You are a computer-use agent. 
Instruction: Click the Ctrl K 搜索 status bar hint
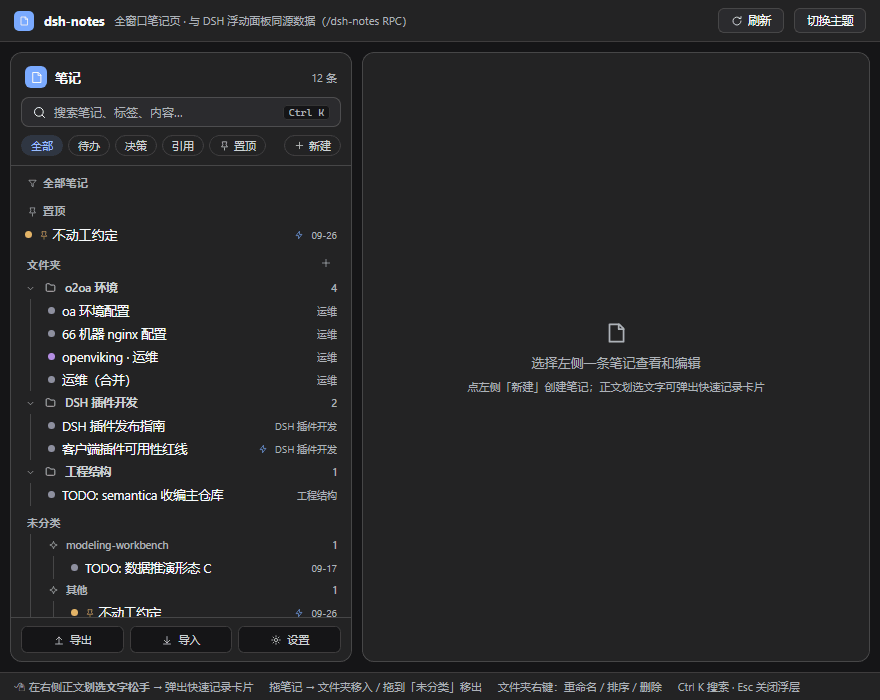704,687
